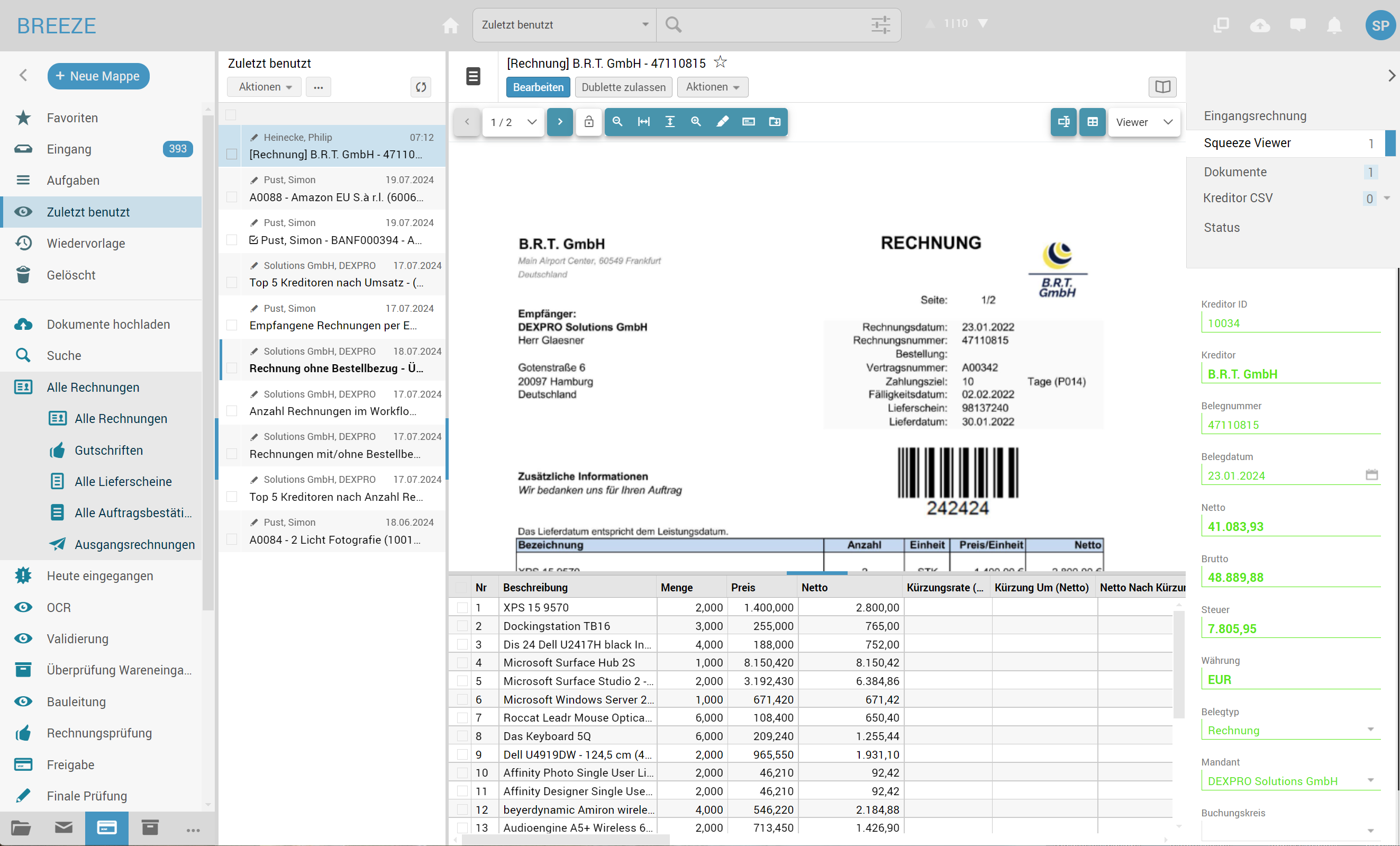1400x846 pixels.
Task: Toggle select-all checkbox in document list
Action: pos(231,115)
